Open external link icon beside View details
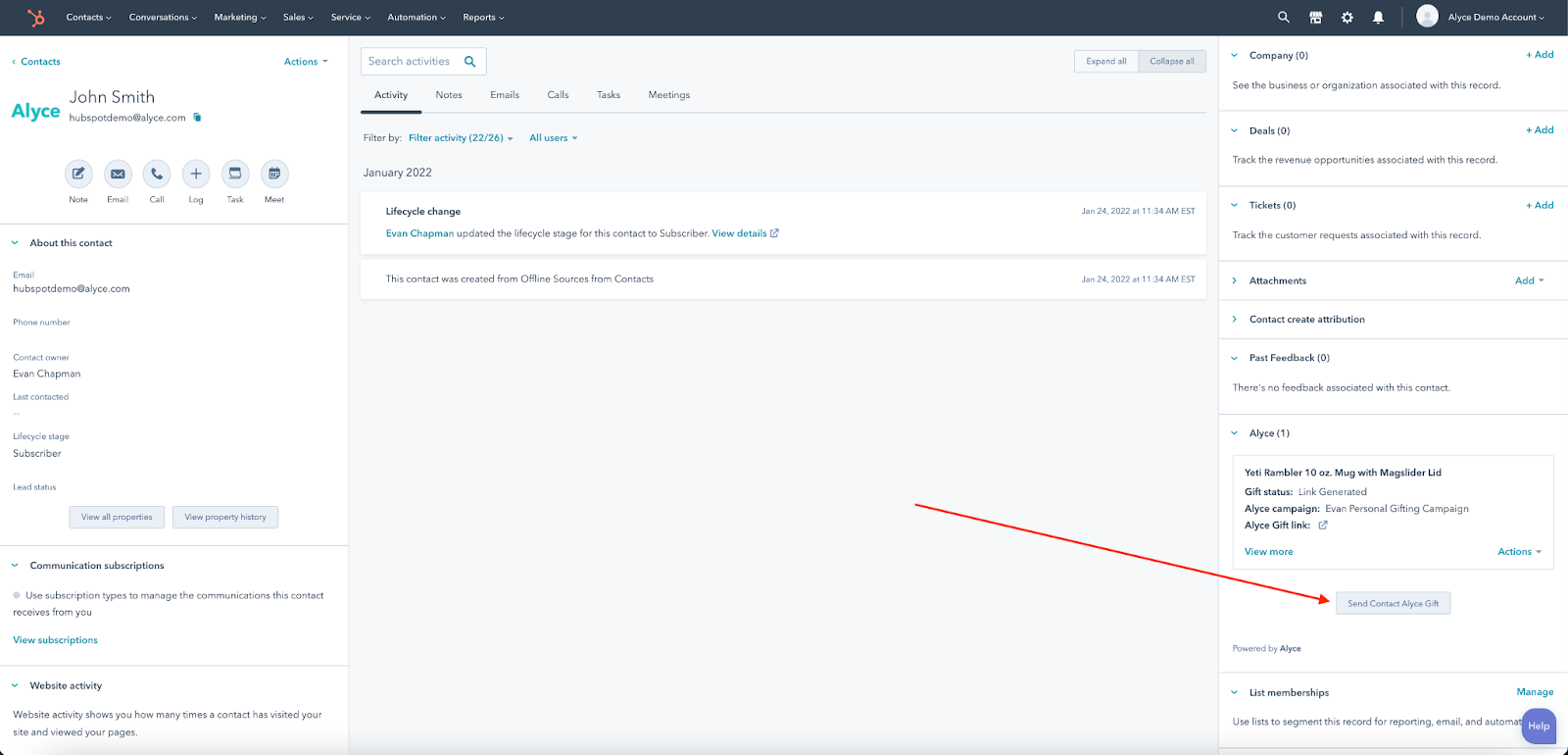Viewport: 1568px width, 755px height. [774, 233]
